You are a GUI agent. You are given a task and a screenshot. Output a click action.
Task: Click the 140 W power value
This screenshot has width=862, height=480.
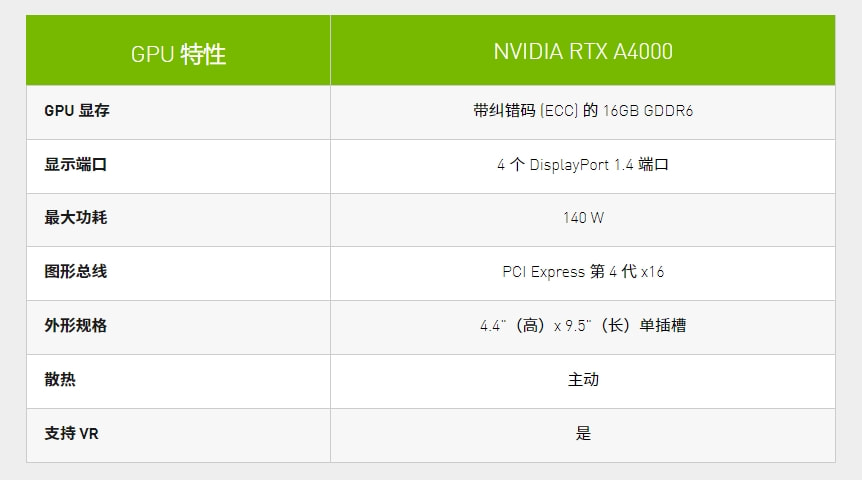pyautogui.click(x=583, y=218)
